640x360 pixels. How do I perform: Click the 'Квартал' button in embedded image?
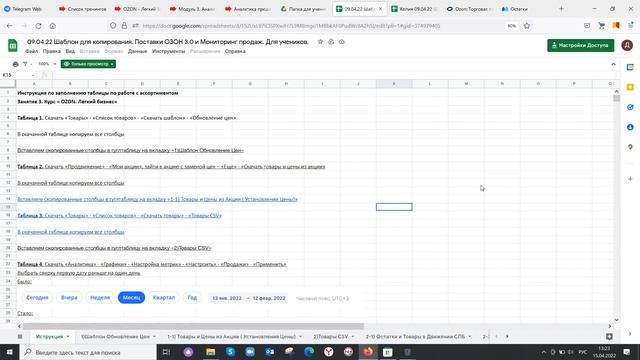point(164,298)
